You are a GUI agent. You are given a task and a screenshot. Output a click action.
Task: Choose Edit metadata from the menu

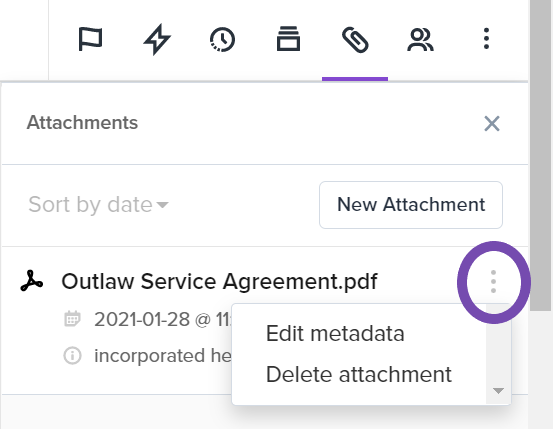tap(335, 333)
